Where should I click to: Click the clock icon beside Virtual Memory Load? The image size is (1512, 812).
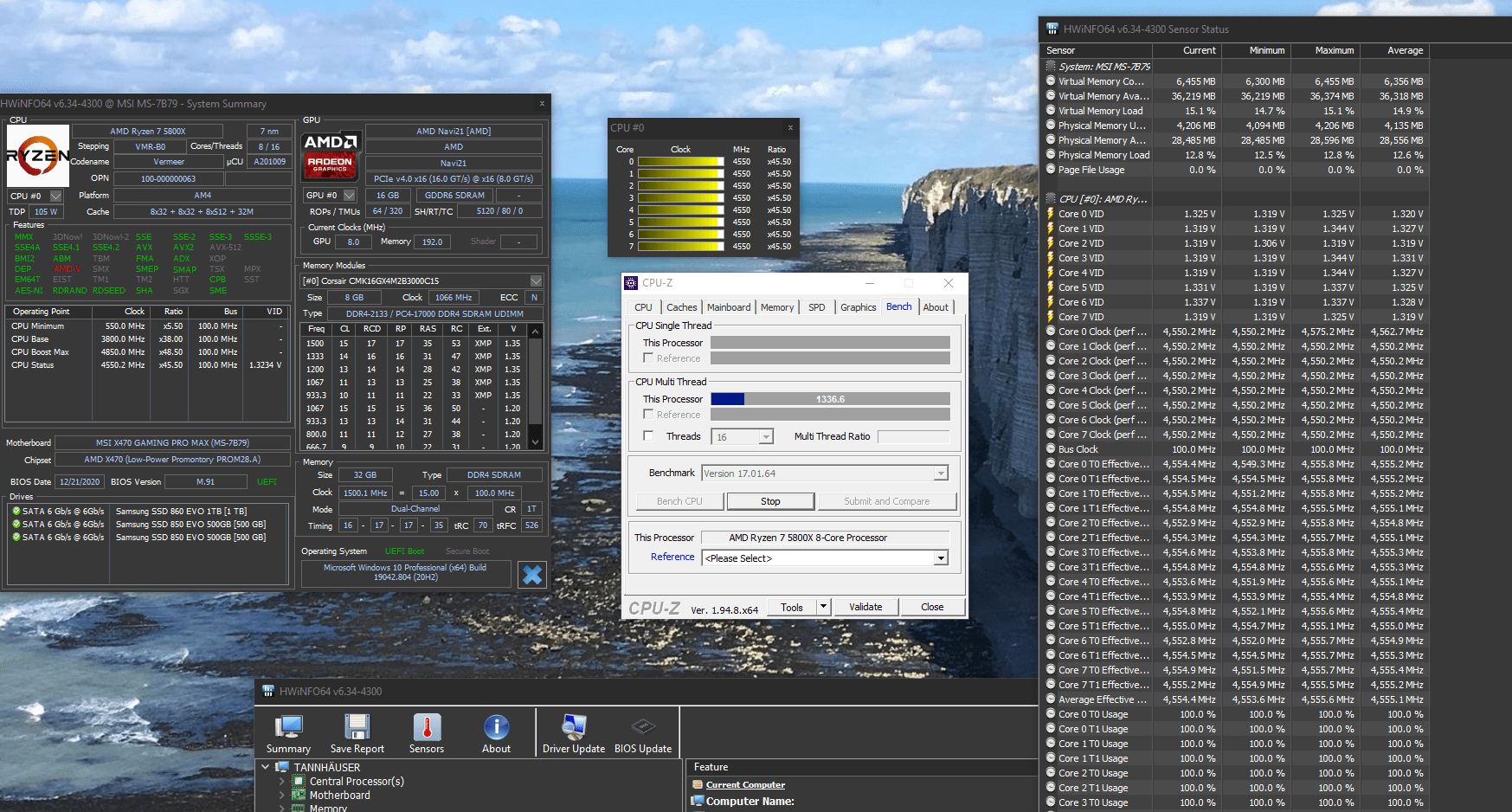(1051, 111)
